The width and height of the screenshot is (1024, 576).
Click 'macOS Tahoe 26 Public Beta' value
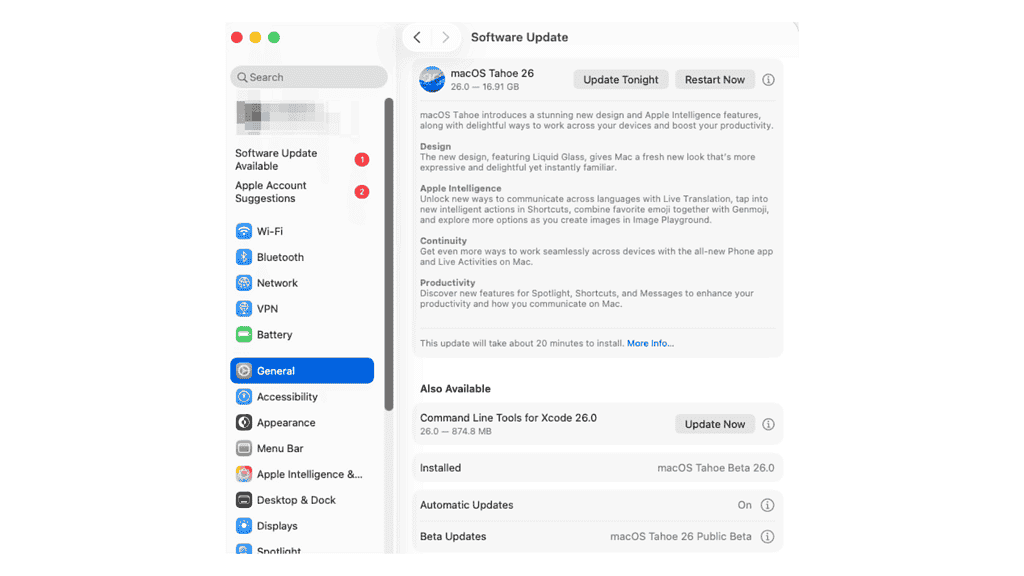pyautogui.click(x=680, y=537)
